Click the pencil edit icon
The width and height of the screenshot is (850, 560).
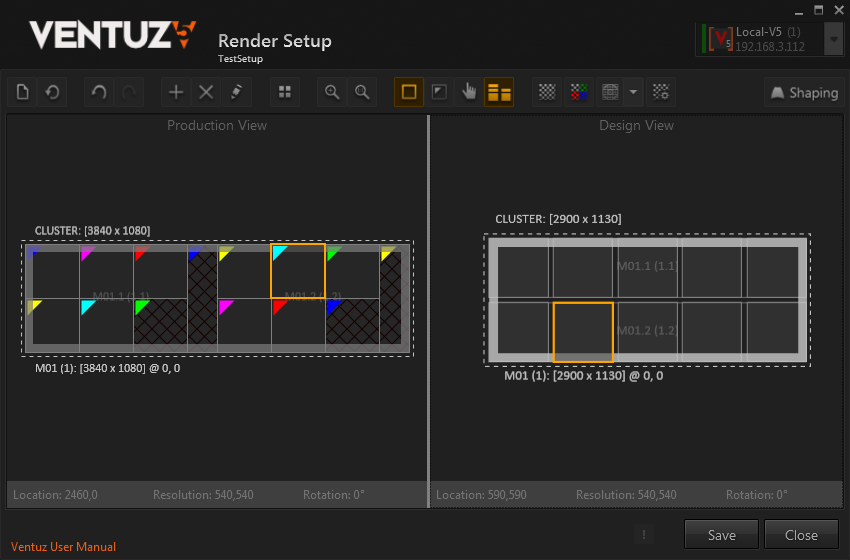point(236,92)
